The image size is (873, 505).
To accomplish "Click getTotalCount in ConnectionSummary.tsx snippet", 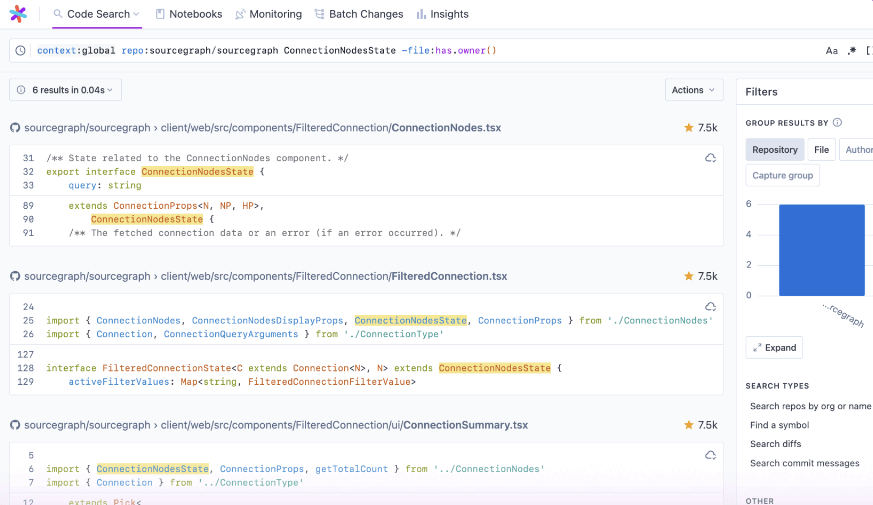I will [351, 469].
